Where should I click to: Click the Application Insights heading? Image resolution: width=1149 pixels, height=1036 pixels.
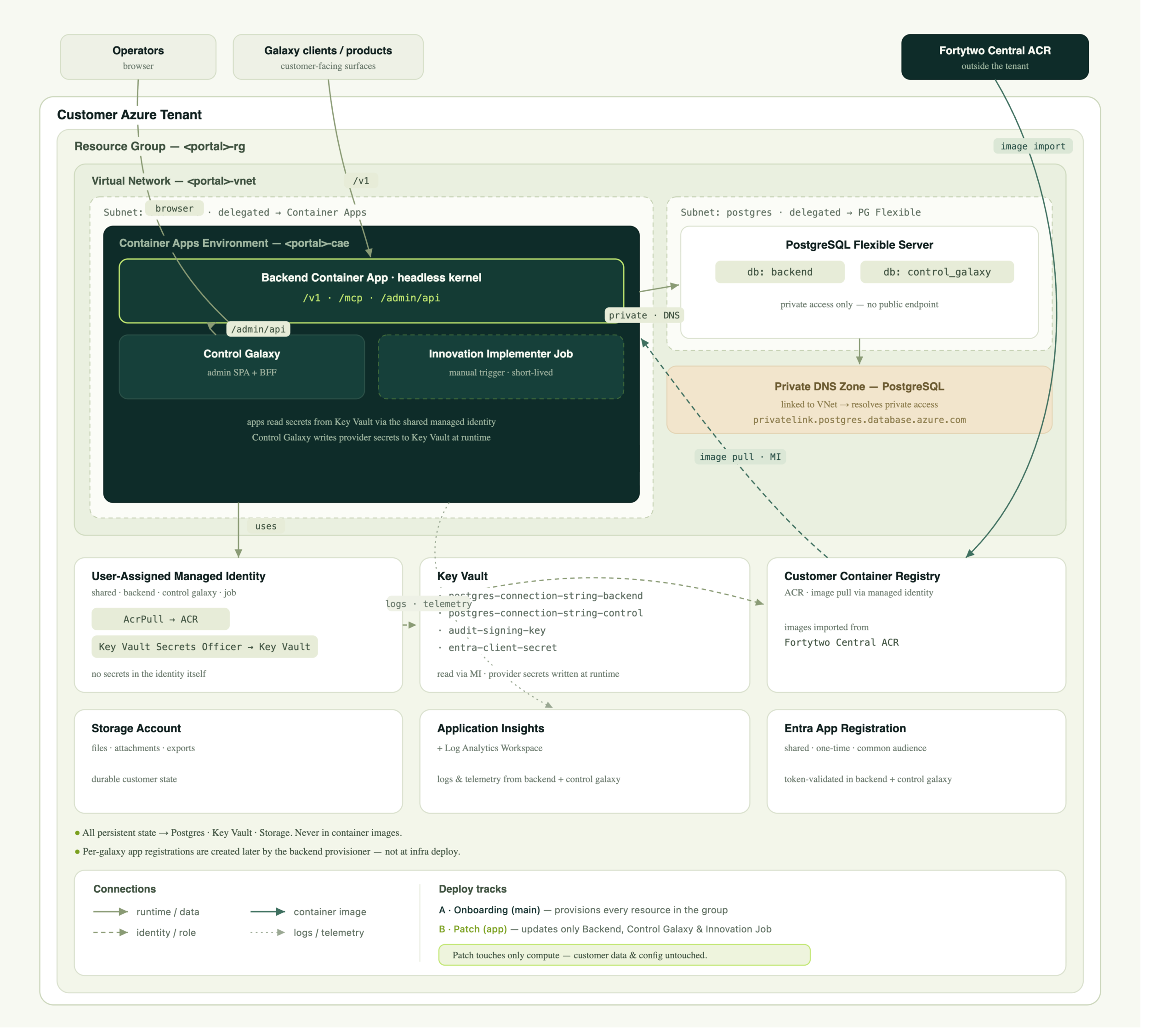click(490, 728)
